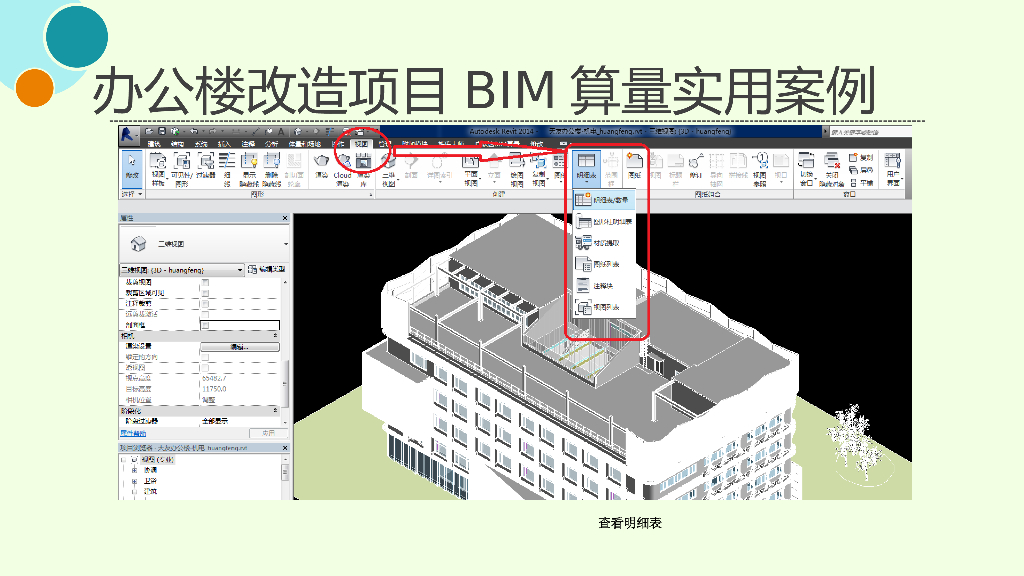Select the Modify arrow tool
The height and width of the screenshot is (576, 1024).
(x=132, y=167)
